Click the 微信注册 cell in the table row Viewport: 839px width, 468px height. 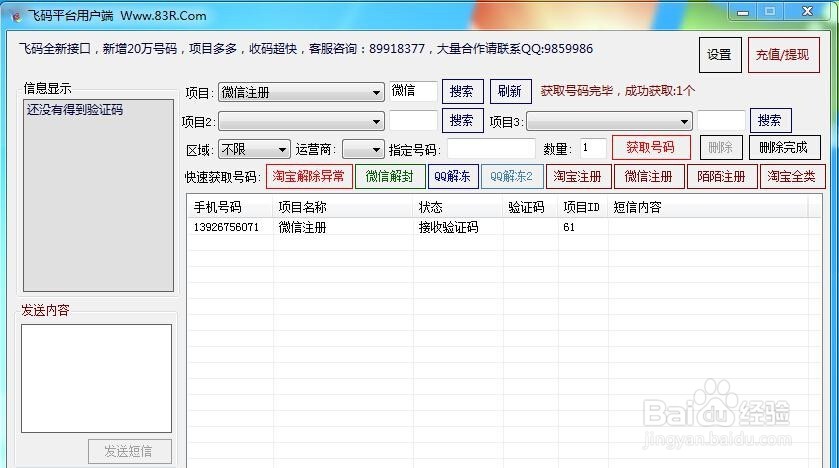[302, 227]
